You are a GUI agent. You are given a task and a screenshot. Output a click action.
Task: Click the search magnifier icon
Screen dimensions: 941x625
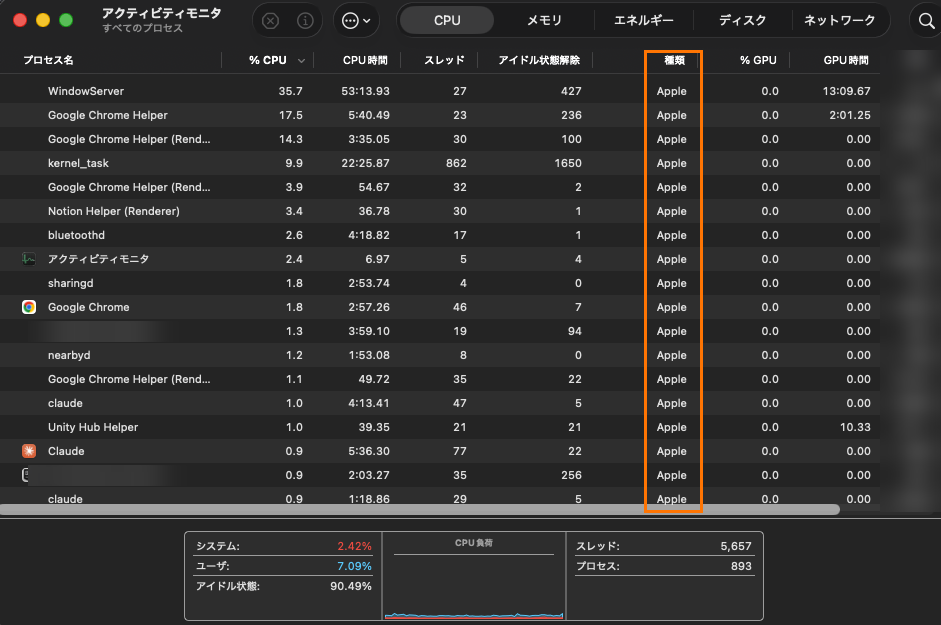926,21
